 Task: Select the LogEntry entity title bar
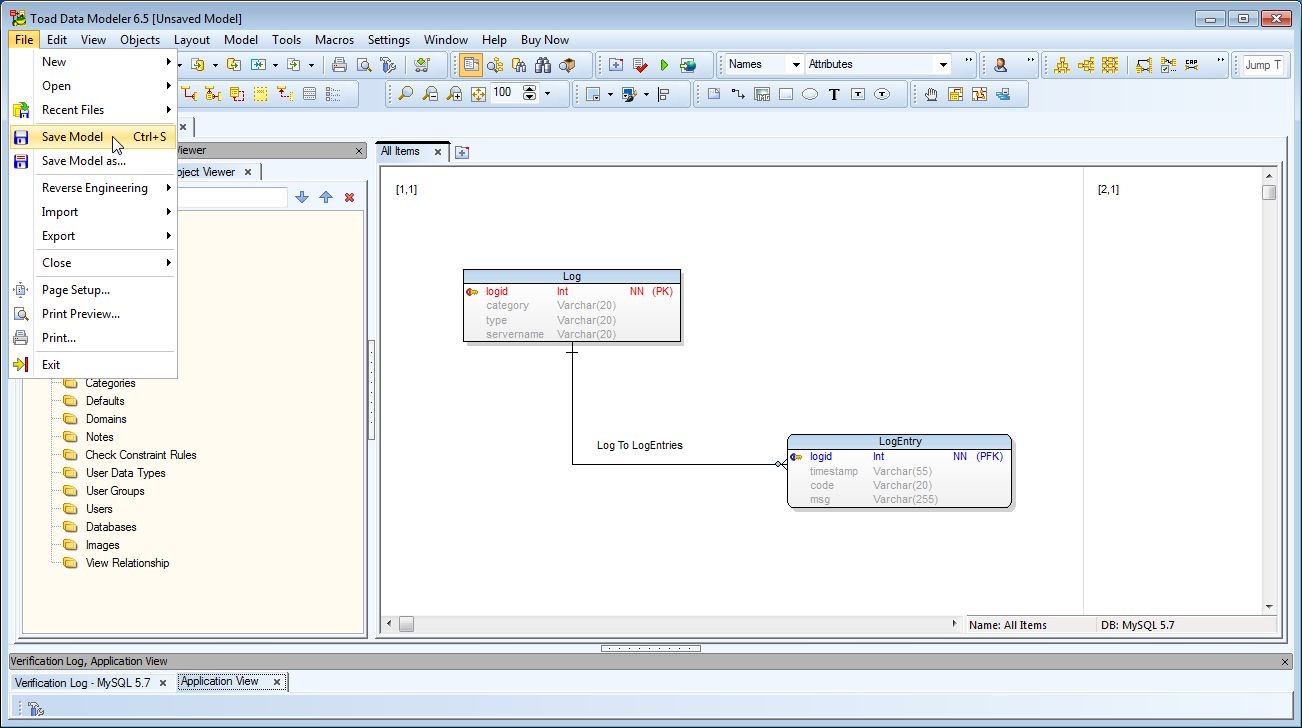coord(900,441)
